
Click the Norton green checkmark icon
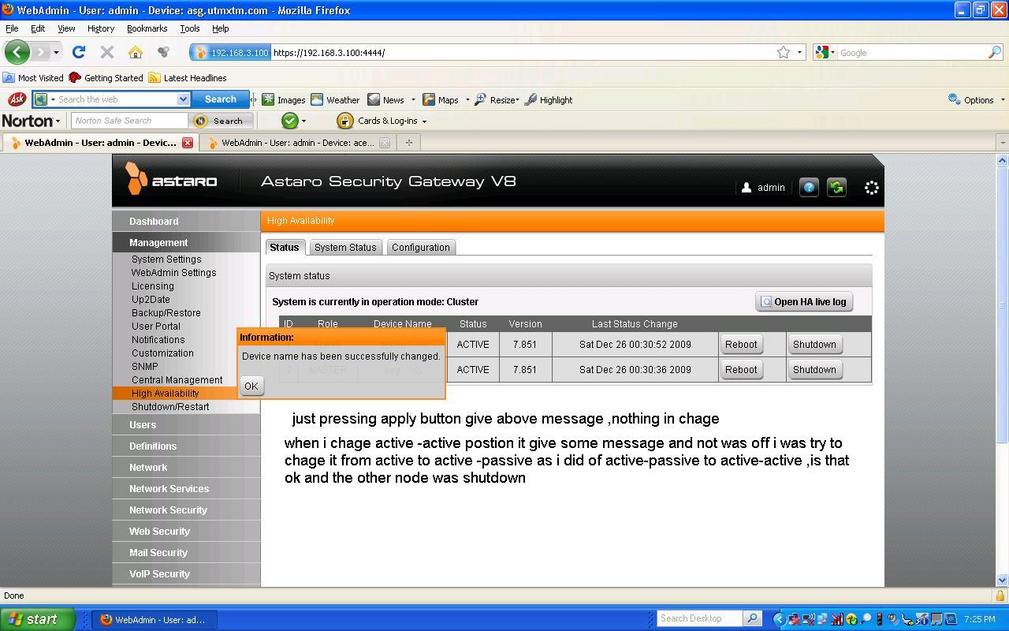point(289,121)
